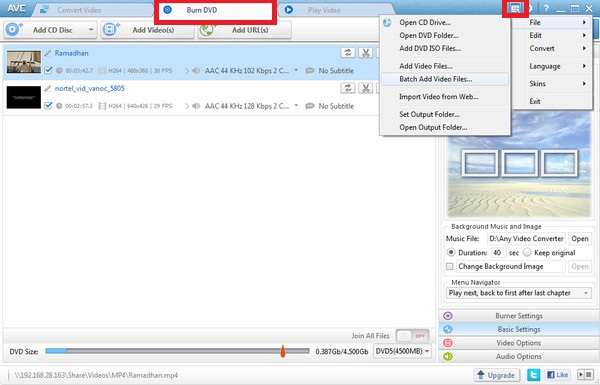
Task: Open the Burner Settings section
Action: coord(518,316)
